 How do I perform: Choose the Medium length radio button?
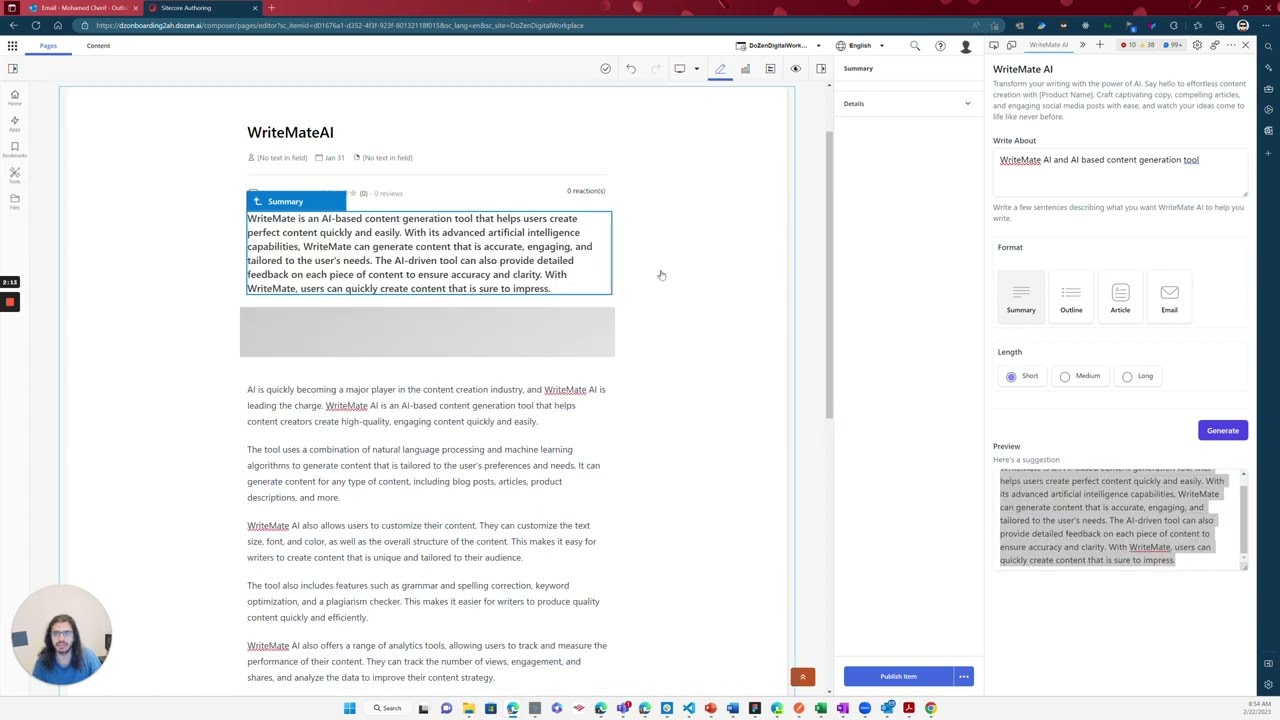click(x=1065, y=377)
